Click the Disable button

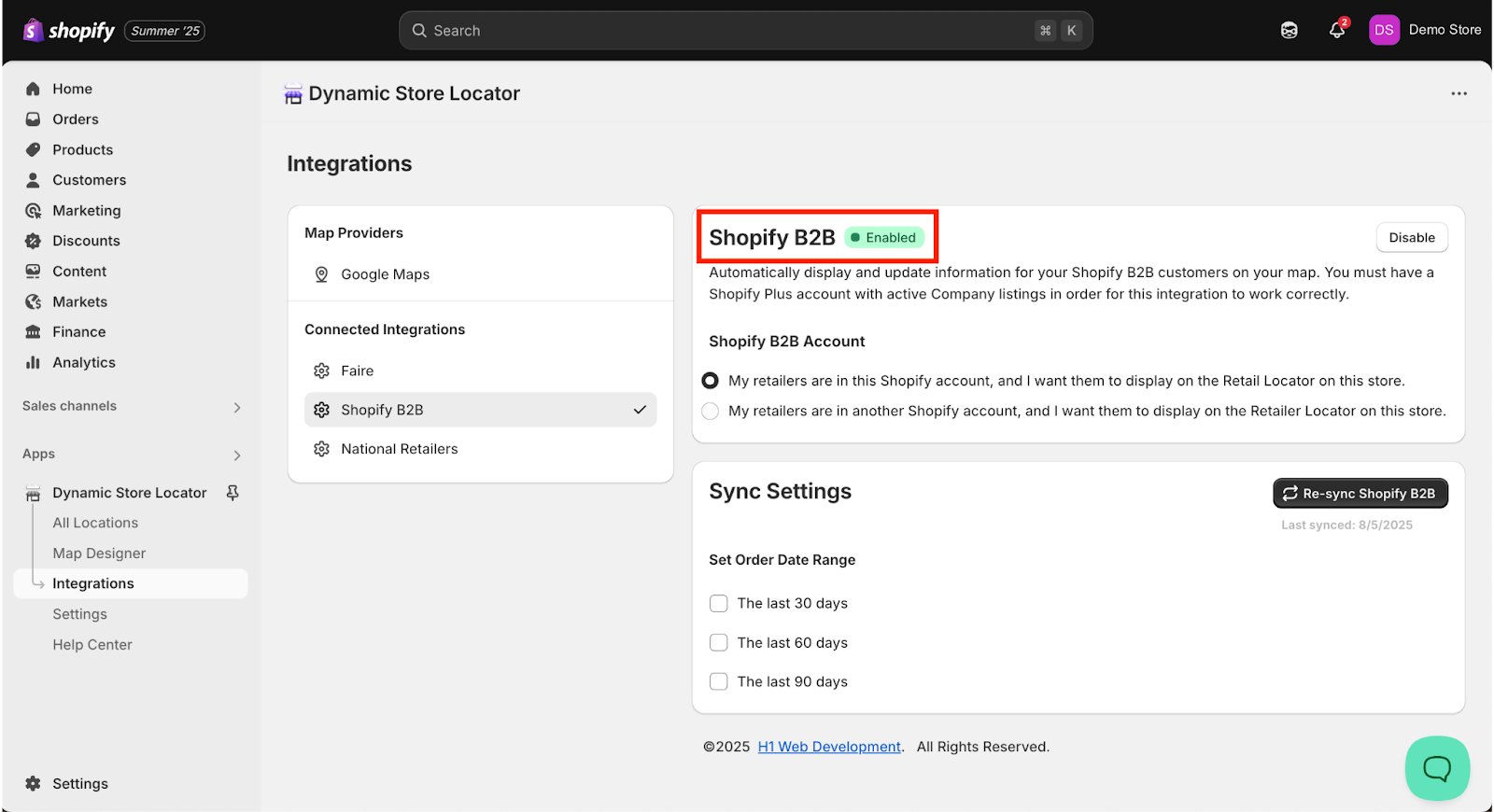point(1412,238)
